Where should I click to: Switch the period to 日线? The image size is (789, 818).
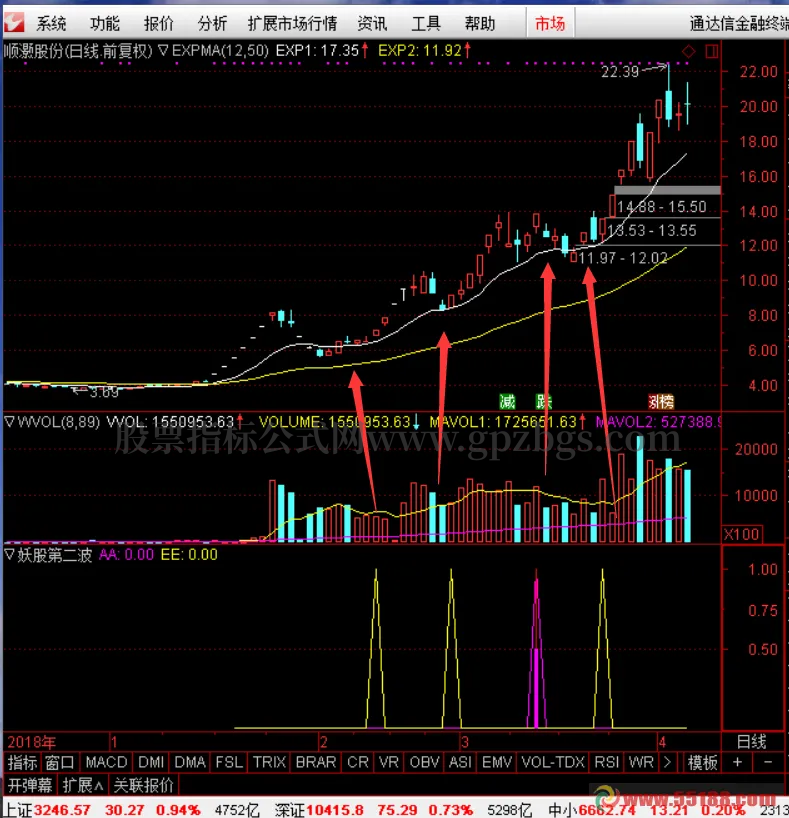[751, 742]
